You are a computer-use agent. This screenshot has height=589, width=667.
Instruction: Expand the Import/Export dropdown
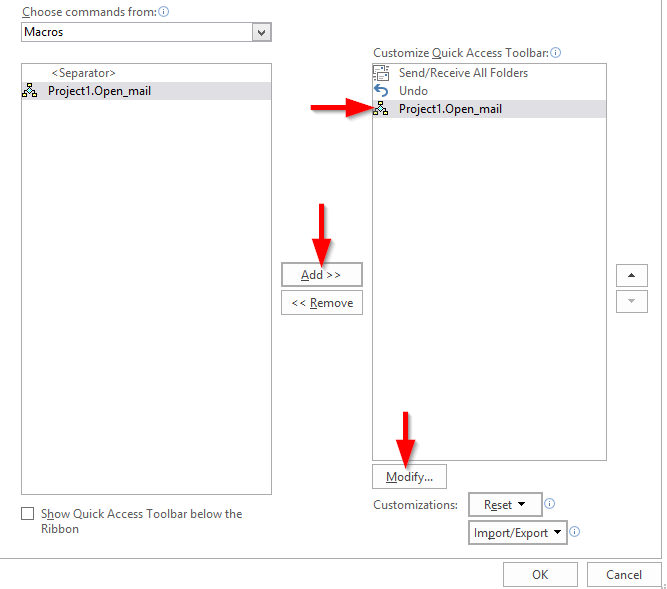pyautogui.click(x=517, y=533)
